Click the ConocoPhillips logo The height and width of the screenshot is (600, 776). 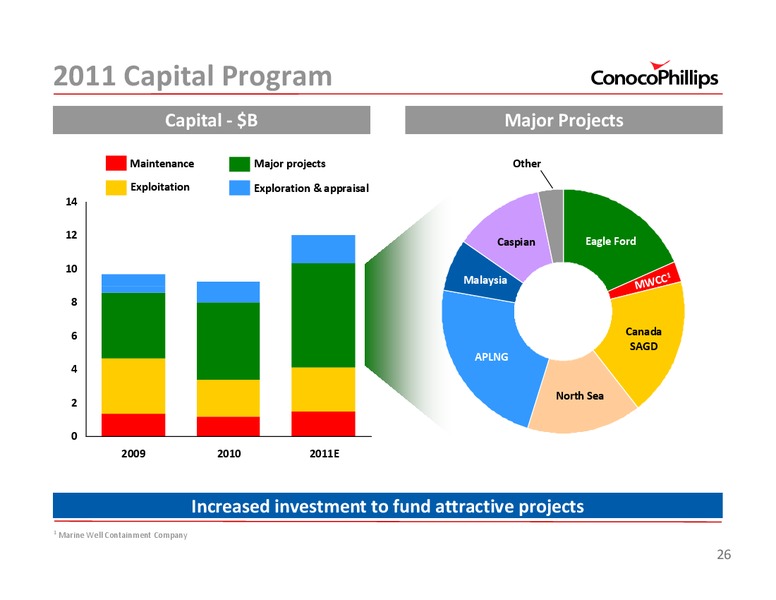(x=654, y=74)
